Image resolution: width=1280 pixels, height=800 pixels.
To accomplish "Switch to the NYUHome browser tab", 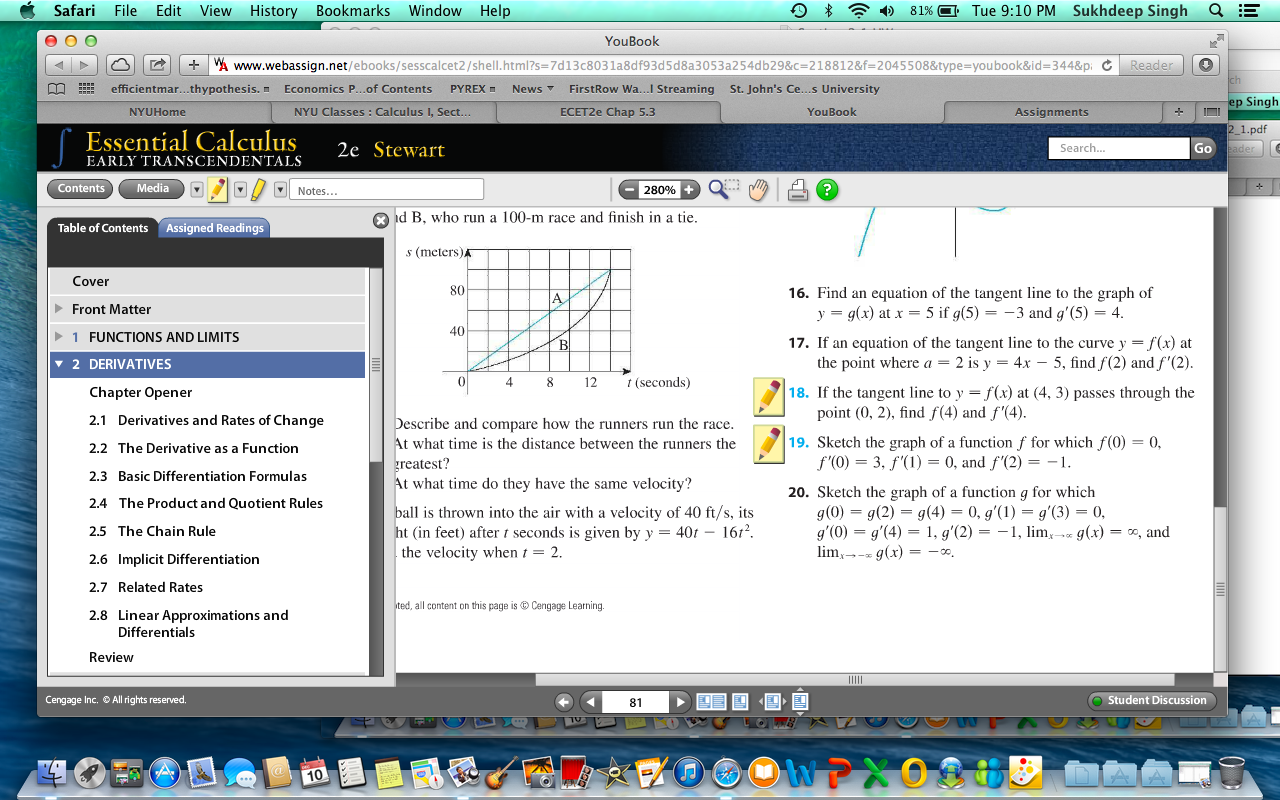I will [x=157, y=112].
